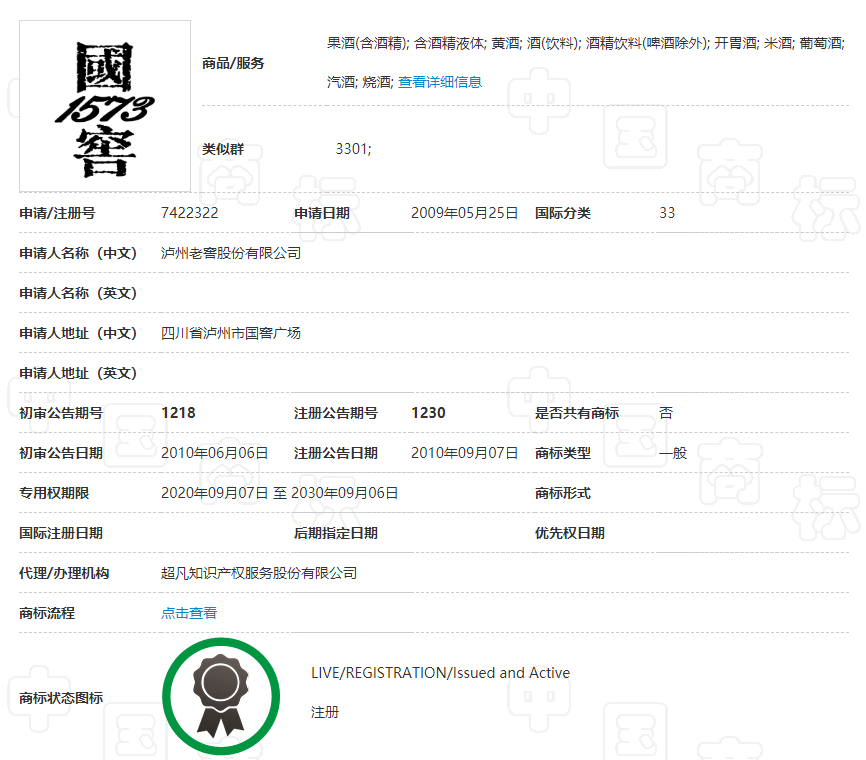Click the 國1573窖 trademark image

point(105,106)
